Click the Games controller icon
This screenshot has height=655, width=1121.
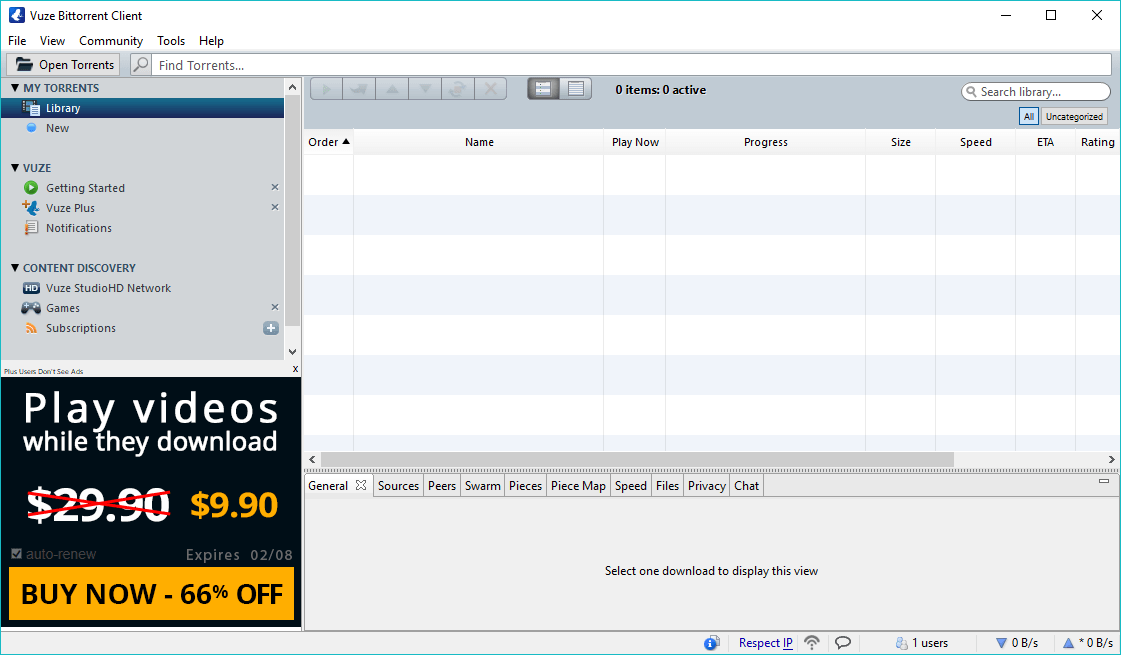pyautogui.click(x=31, y=308)
